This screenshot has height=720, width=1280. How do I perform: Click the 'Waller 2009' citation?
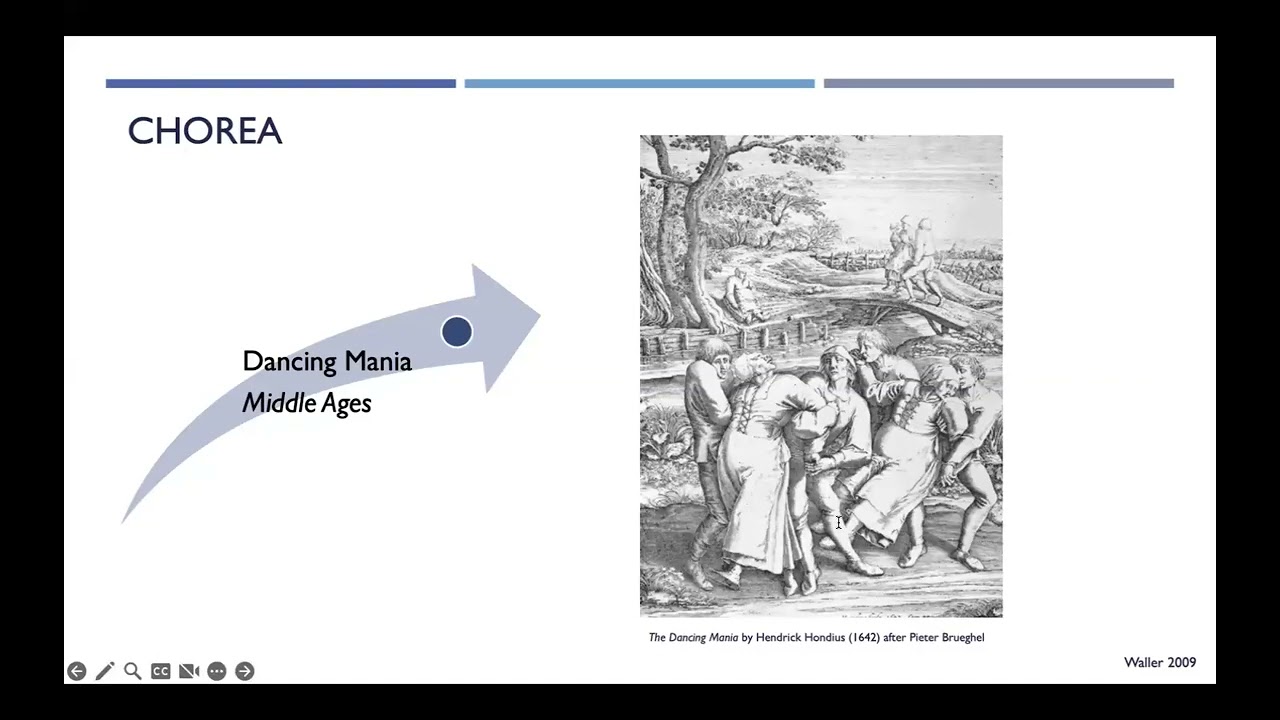pyautogui.click(x=1160, y=662)
